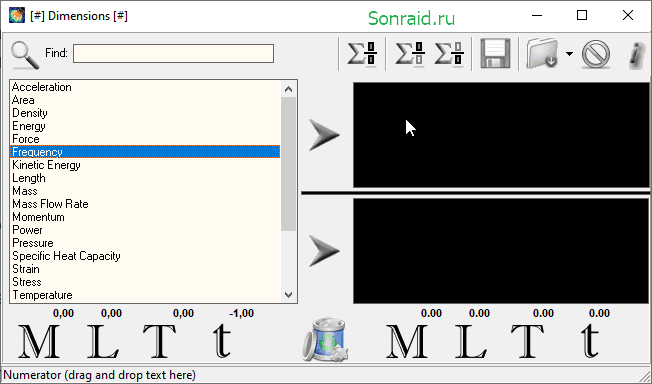Click the left large L symbol

tap(102, 342)
